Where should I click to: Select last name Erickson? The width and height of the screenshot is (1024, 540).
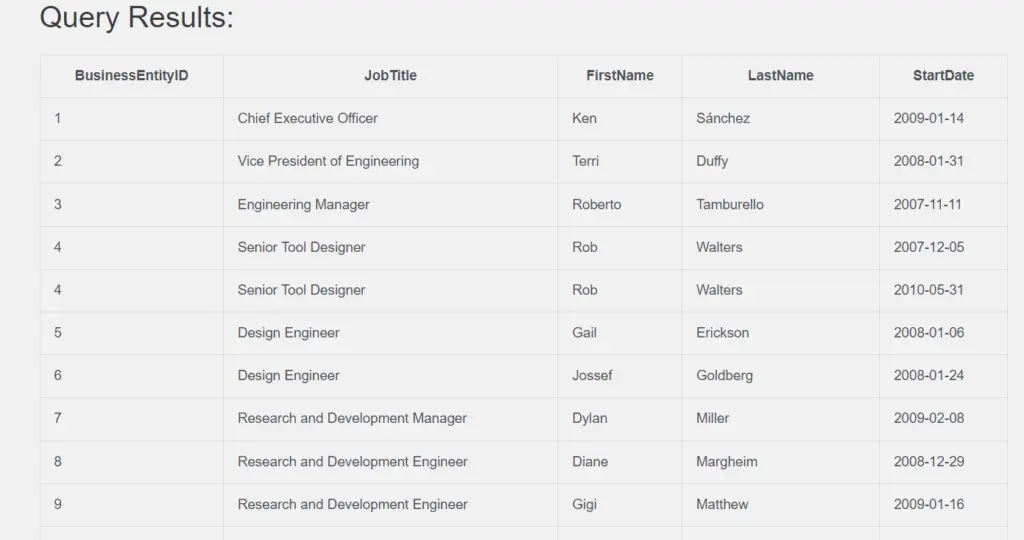pyautogui.click(x=722, y=332)
